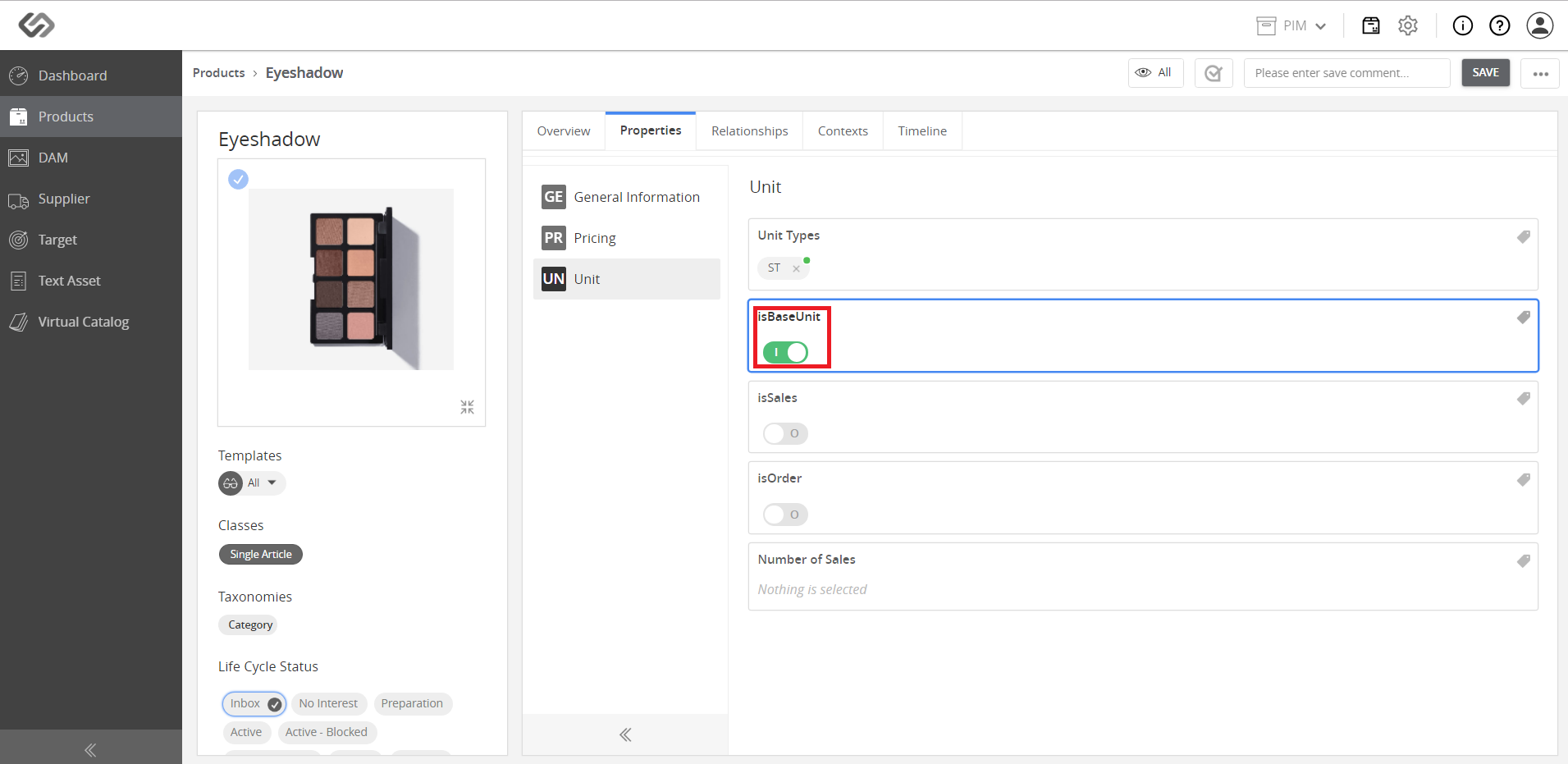1568x764 pixels.
Task: Click the Category taxonomy chip
Action: (249, 624)
